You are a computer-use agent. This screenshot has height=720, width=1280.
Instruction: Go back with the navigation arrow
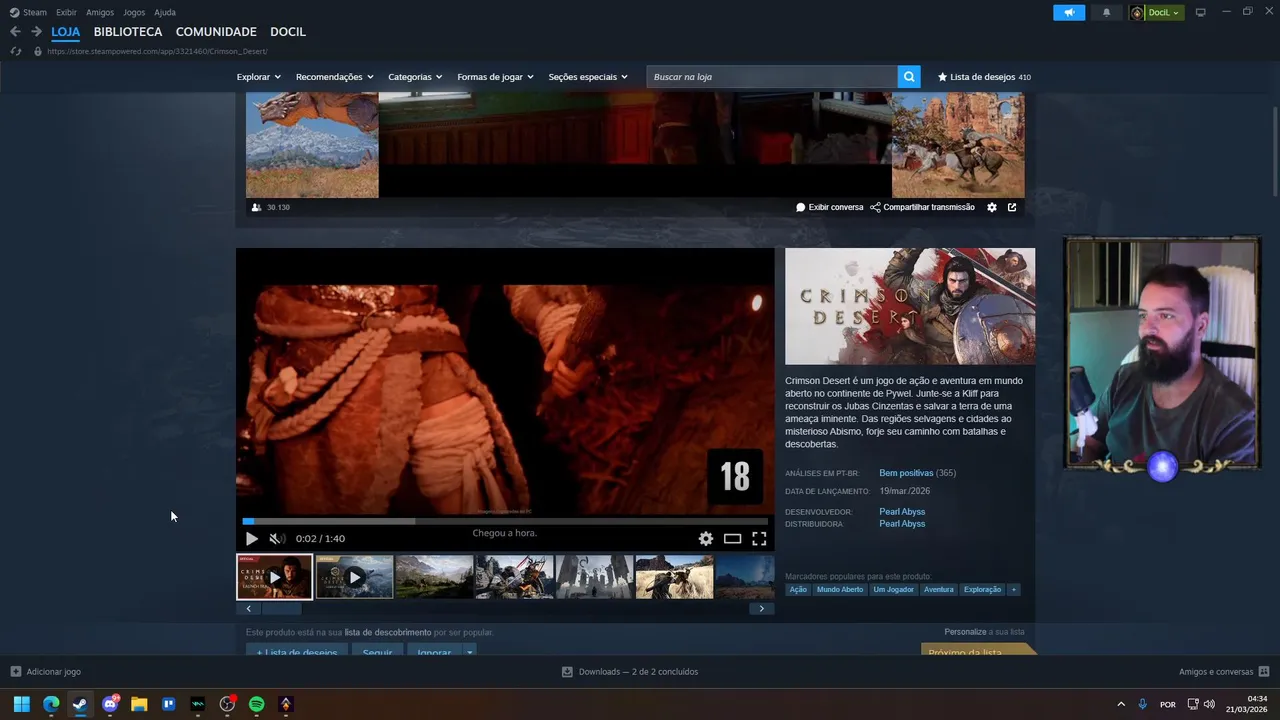(x=15, y=32)
